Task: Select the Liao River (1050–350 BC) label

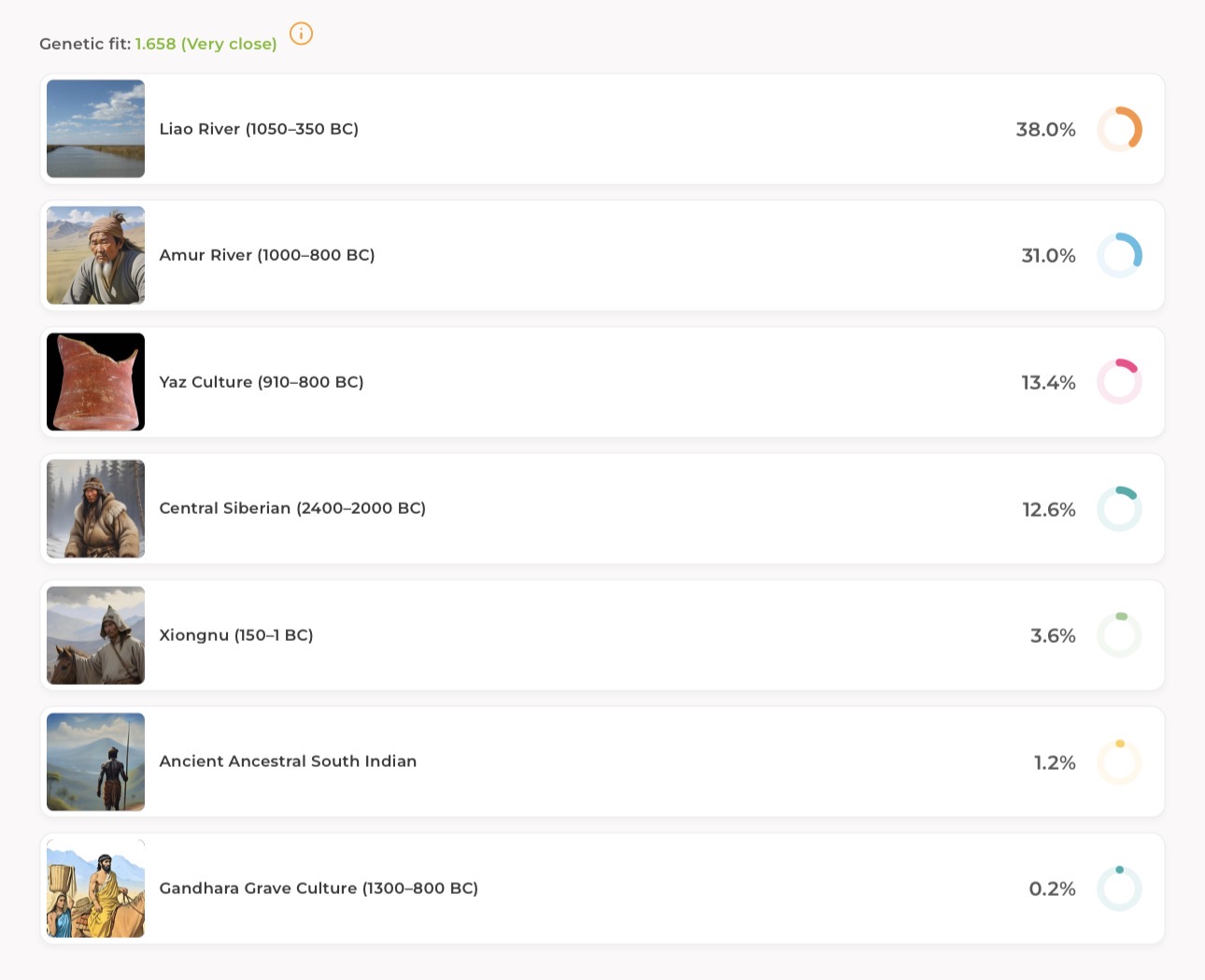Action: pos(259,129)
